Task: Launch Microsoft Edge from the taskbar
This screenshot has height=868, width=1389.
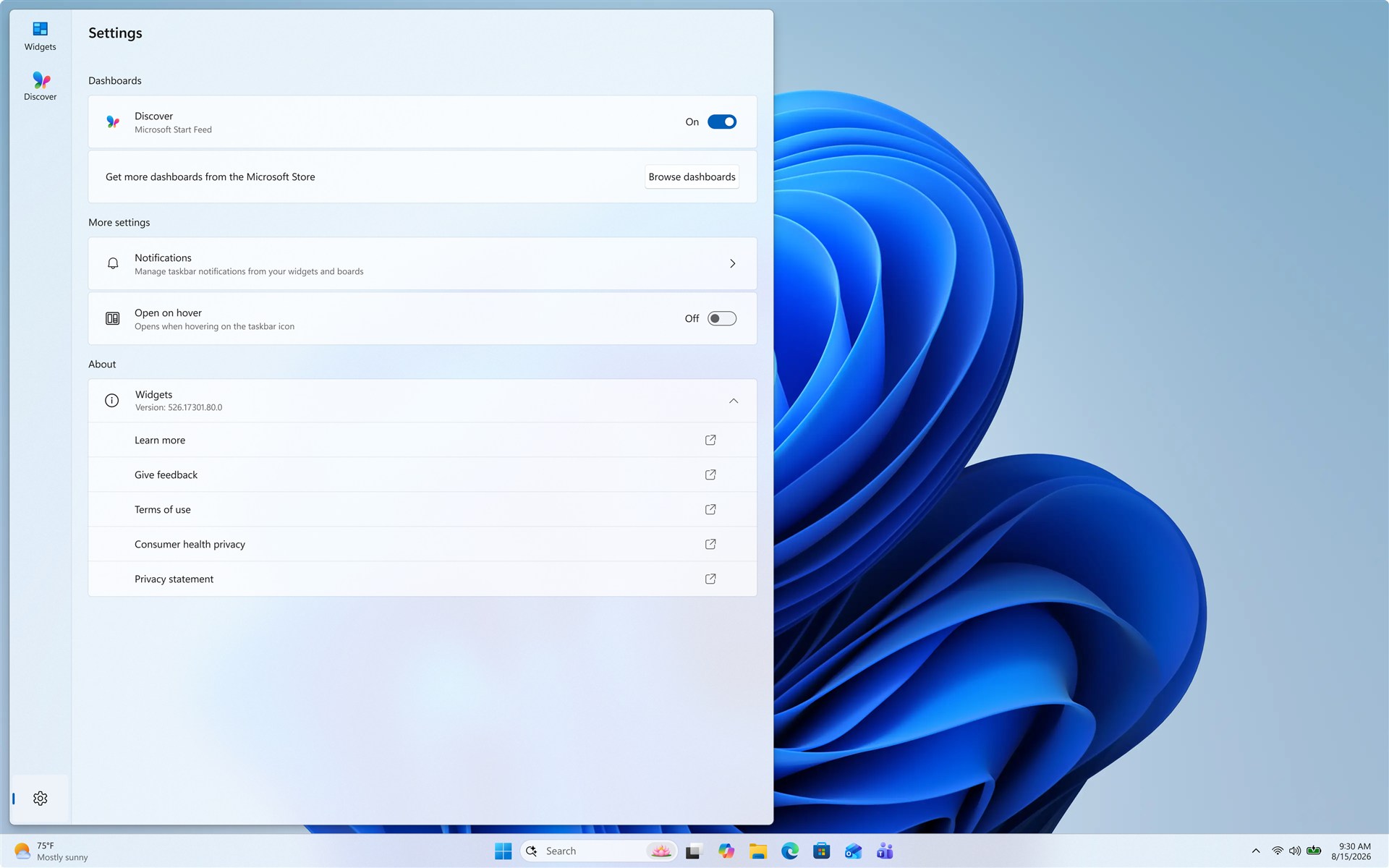Action: pos(790,851)
